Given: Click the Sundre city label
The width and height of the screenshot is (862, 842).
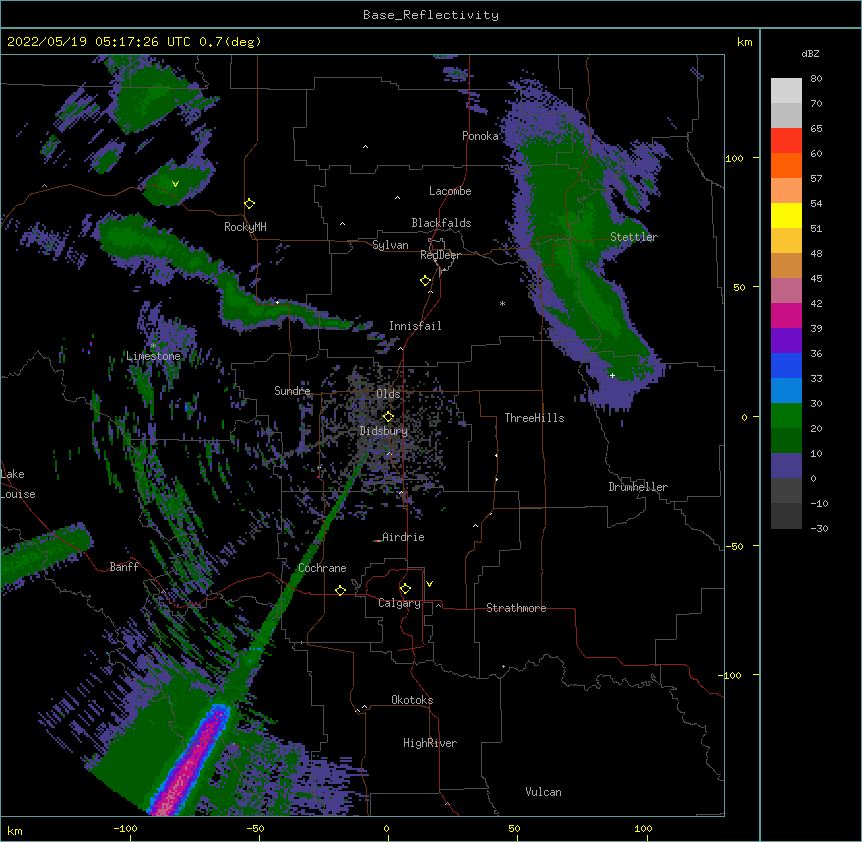Looking at the screenshot, I should [x=292, y=391].
